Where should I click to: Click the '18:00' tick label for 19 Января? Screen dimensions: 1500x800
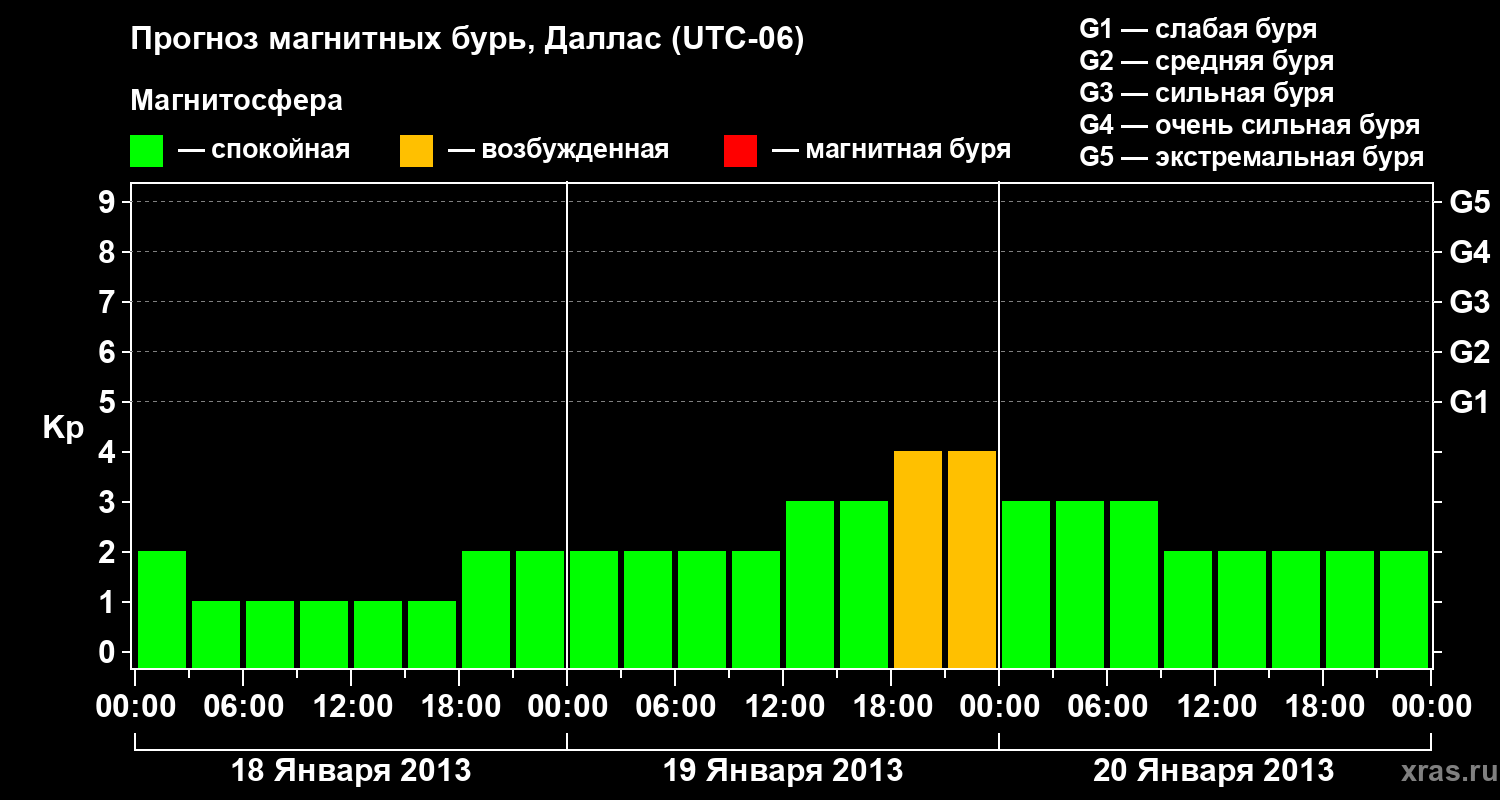(891, 707)
